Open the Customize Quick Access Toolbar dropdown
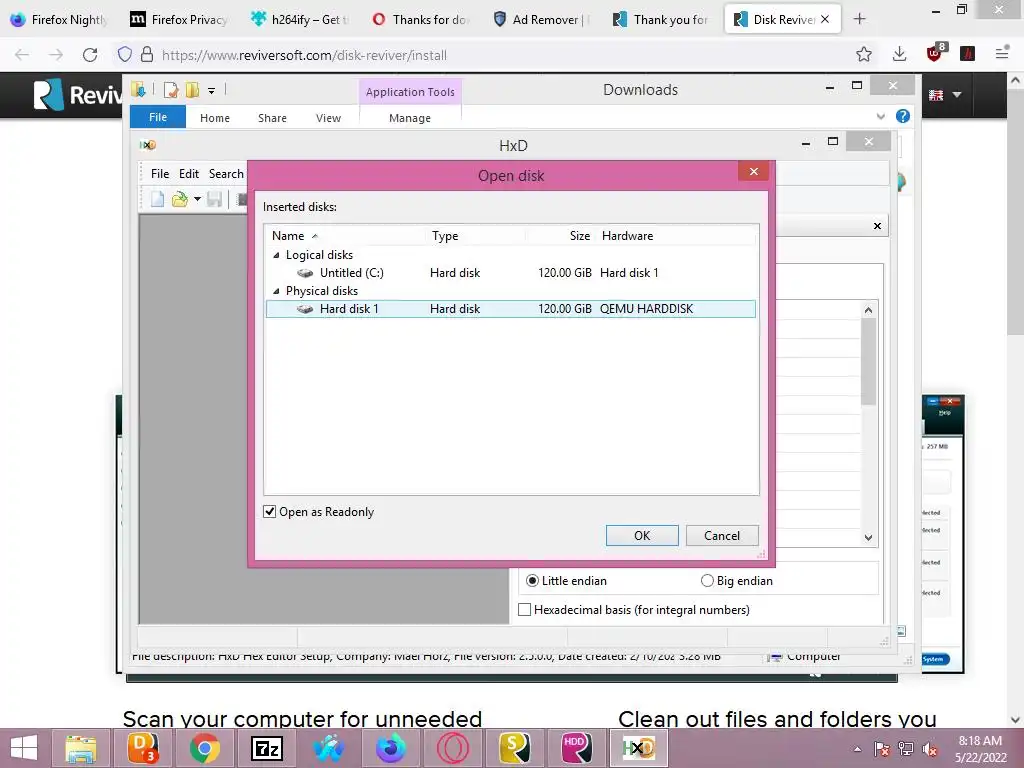Screen dimensions: 1024x768 tap(212, 91)
